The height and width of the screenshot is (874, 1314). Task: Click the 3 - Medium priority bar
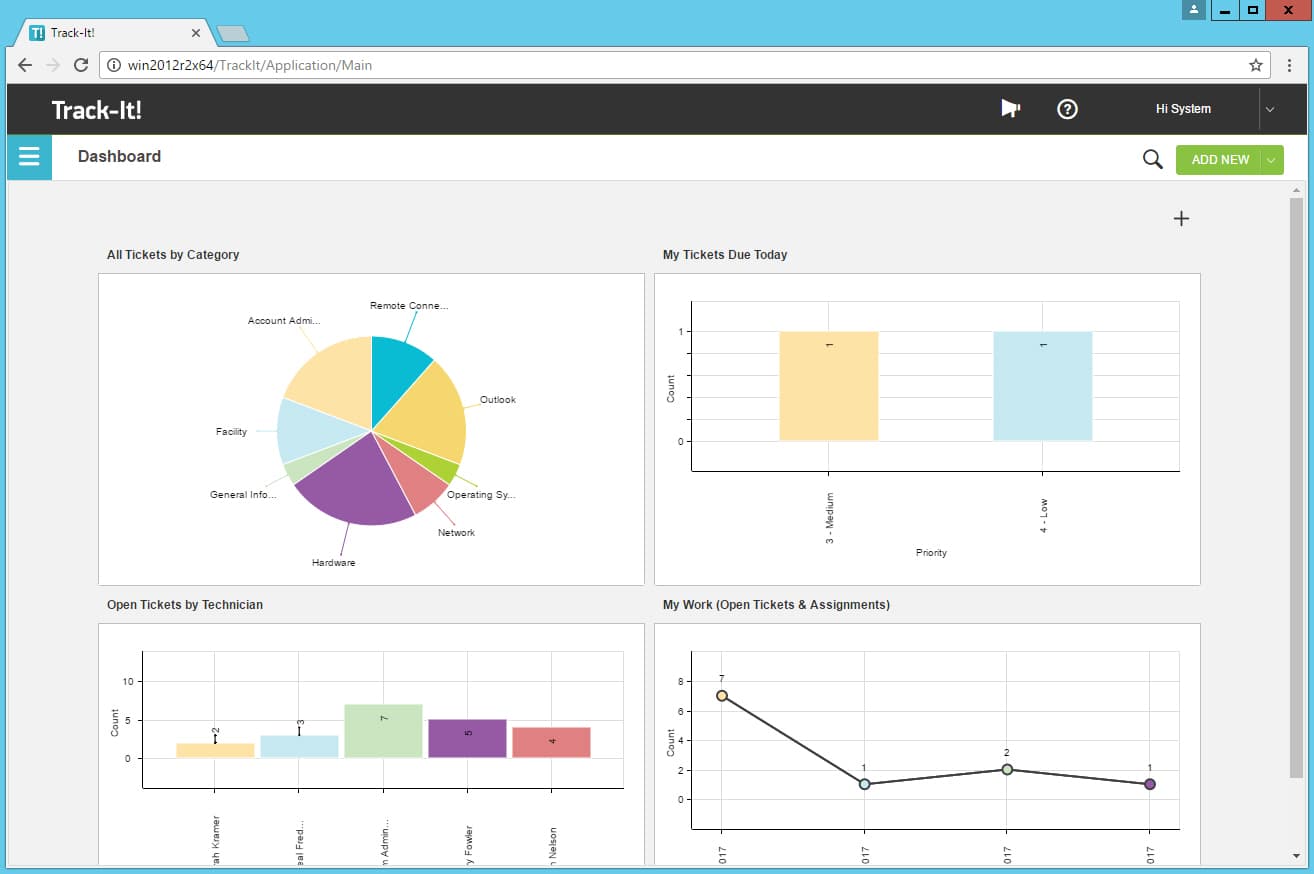pos(828,386)
